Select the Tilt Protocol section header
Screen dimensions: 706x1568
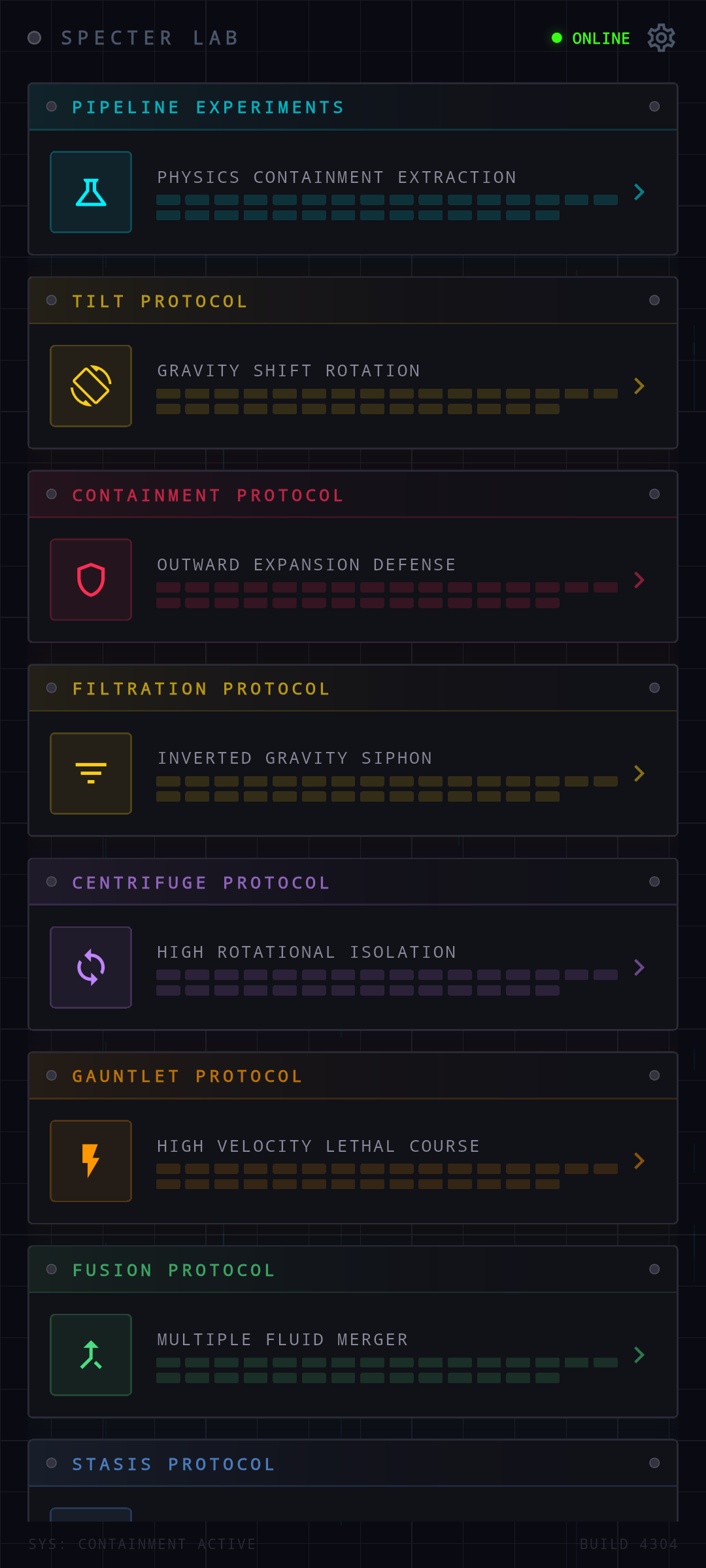160,301
